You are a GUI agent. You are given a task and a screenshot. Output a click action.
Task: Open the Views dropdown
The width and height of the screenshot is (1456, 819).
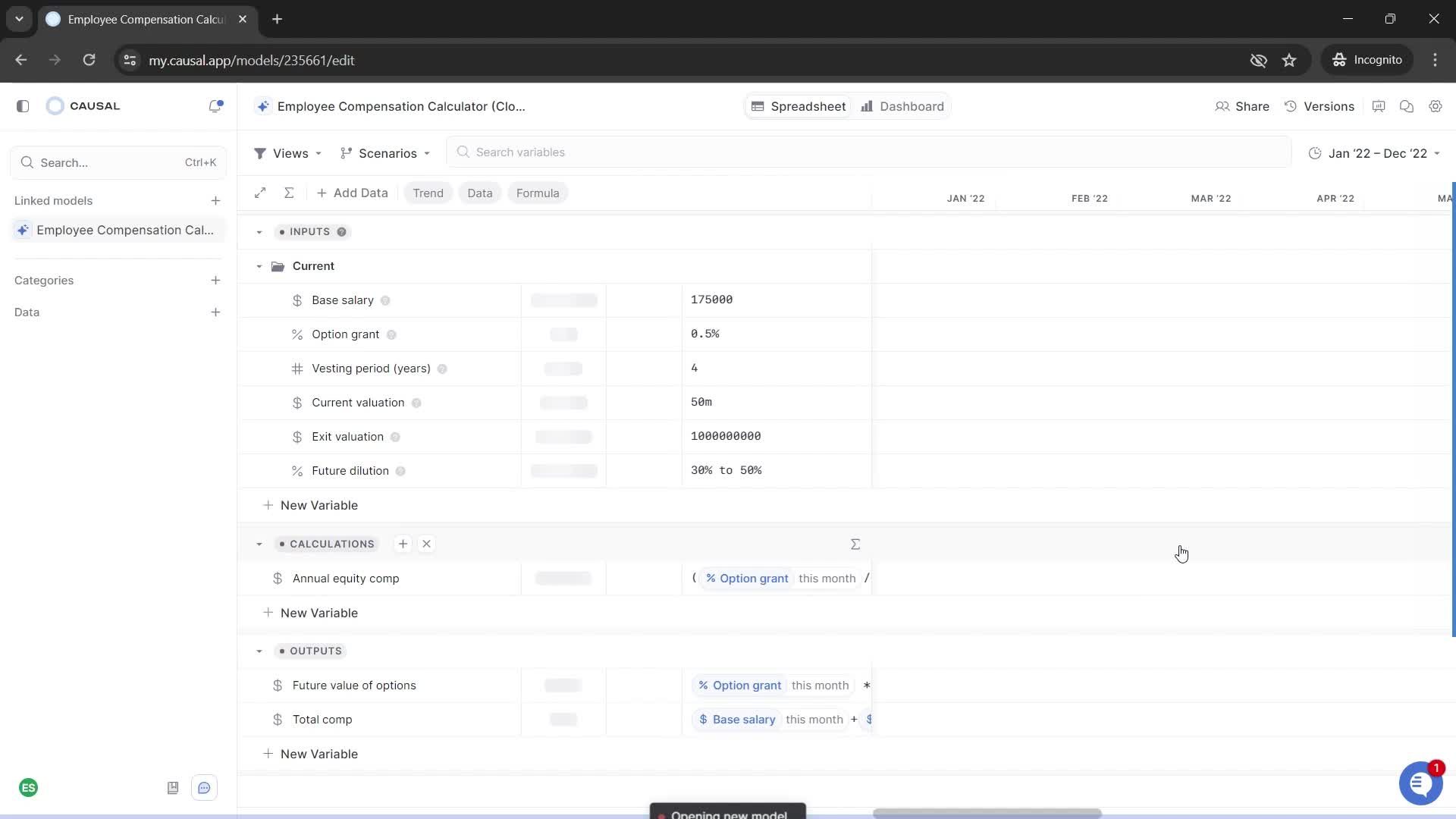[288, 153]
